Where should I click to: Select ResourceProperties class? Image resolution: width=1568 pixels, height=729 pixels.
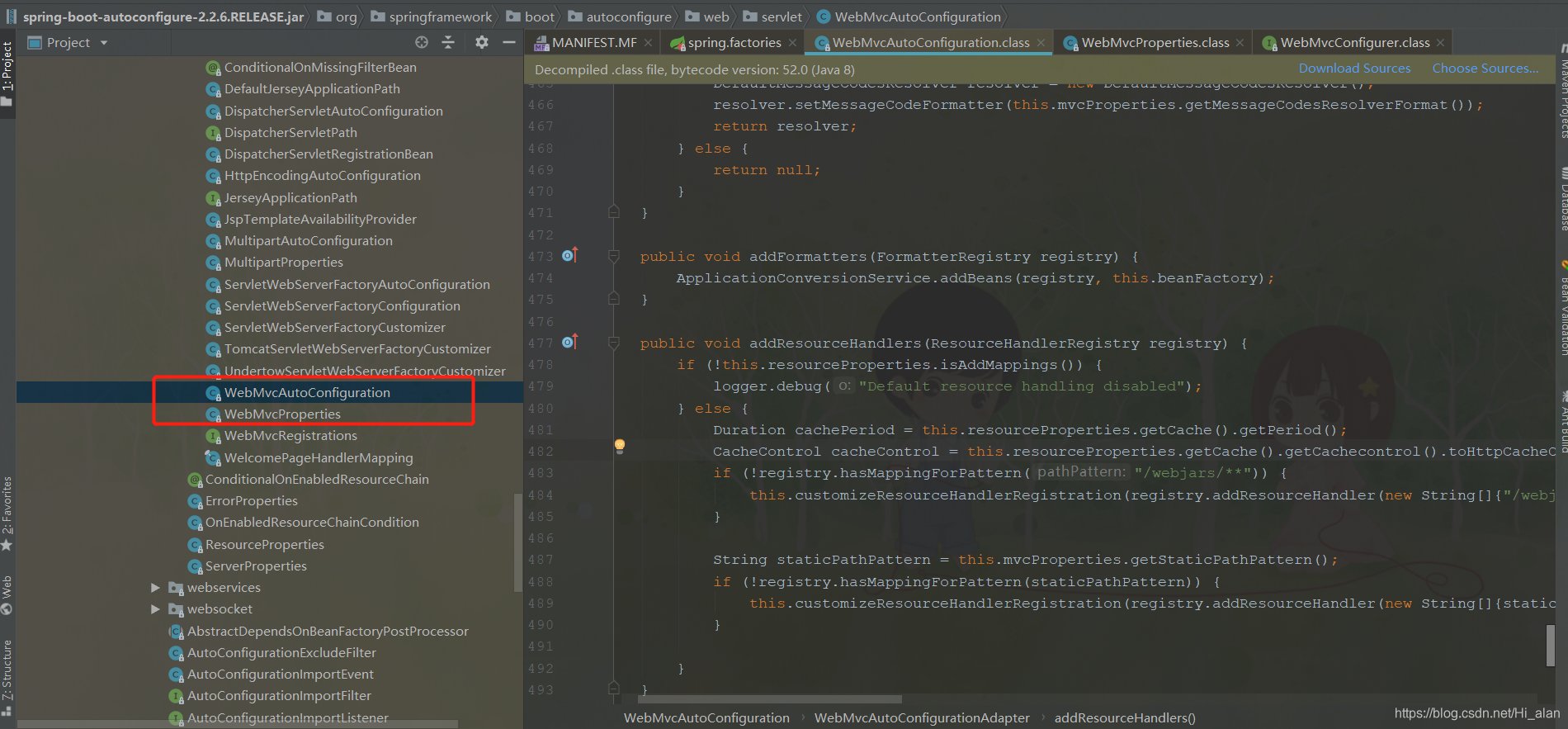pos(265,545)
